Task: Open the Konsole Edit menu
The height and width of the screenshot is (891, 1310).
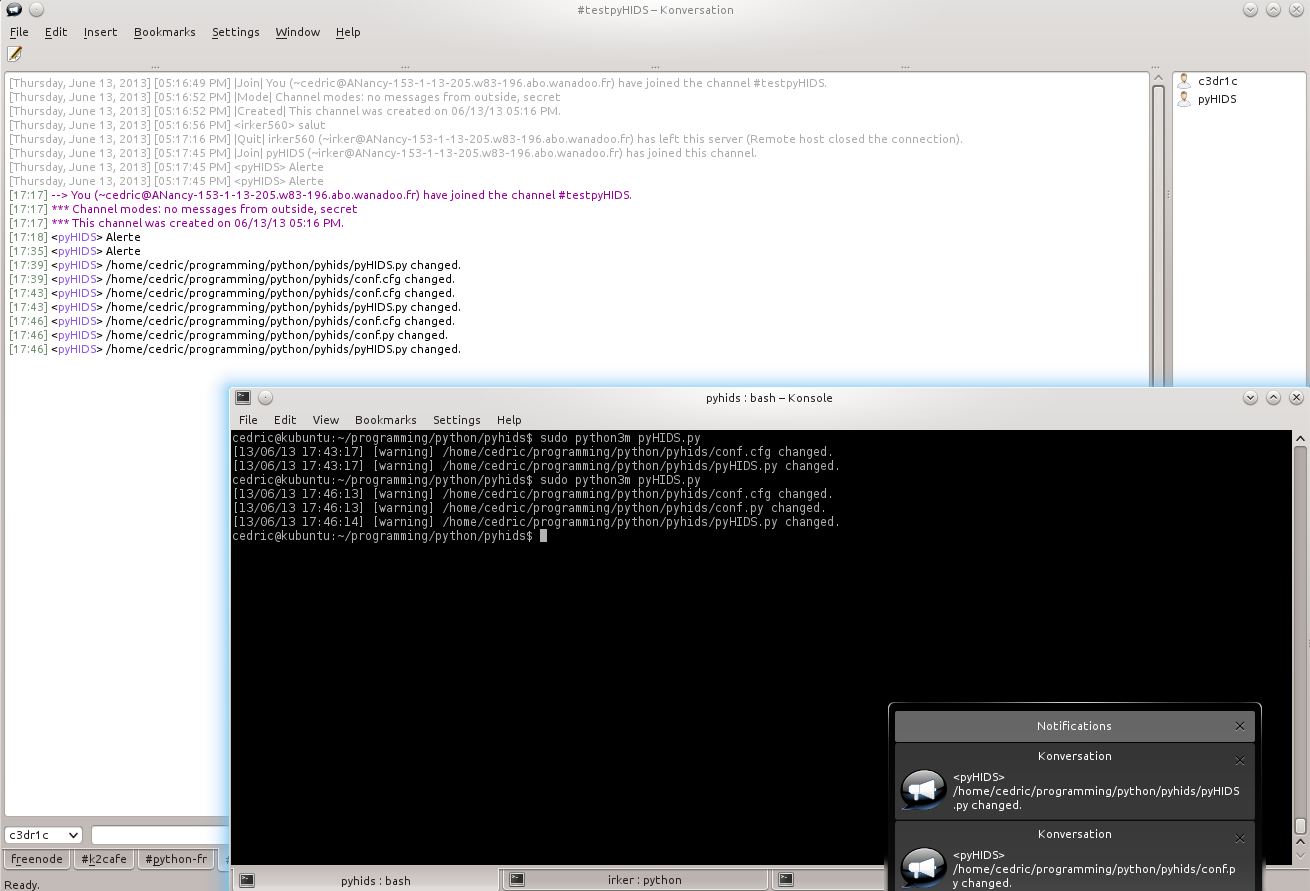Action: coord(285,420)
